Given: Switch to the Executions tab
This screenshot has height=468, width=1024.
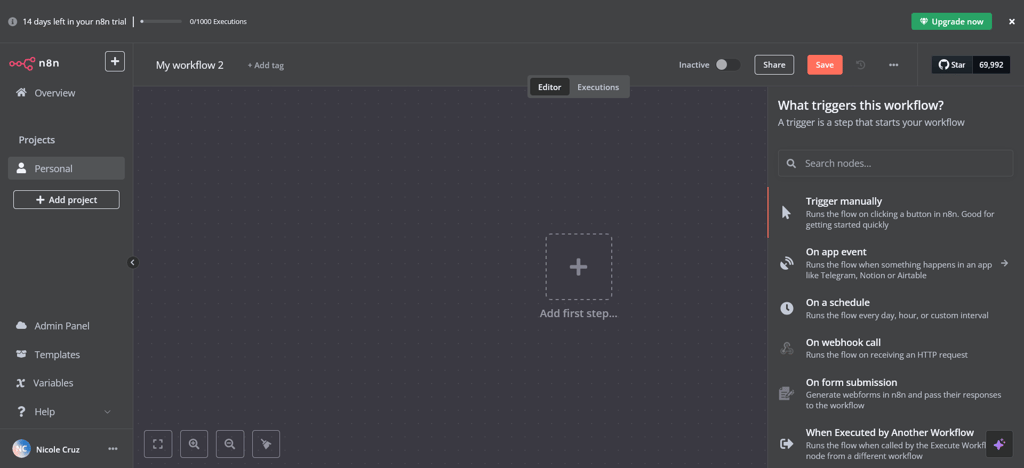Looking at the screenshot, I should (598, 87).
